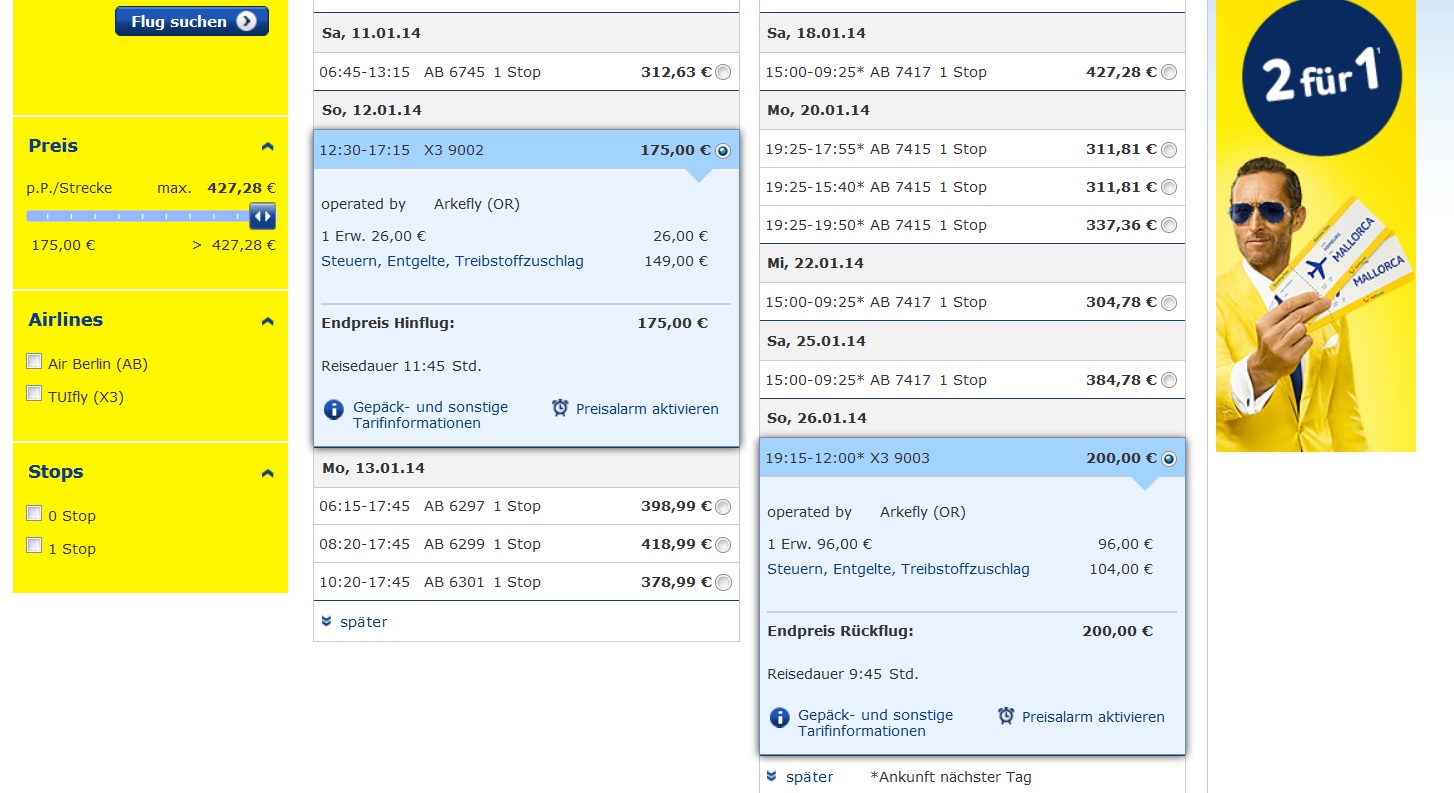
Task: Collapse the Airlines filter section
Action: (267, 321)
